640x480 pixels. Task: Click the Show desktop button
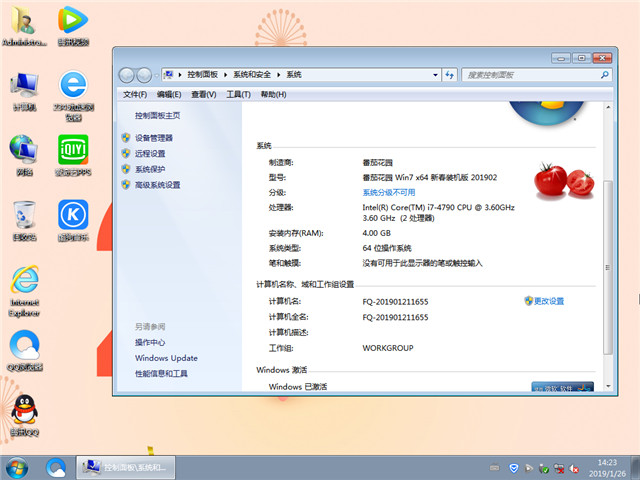pos(636,468)
